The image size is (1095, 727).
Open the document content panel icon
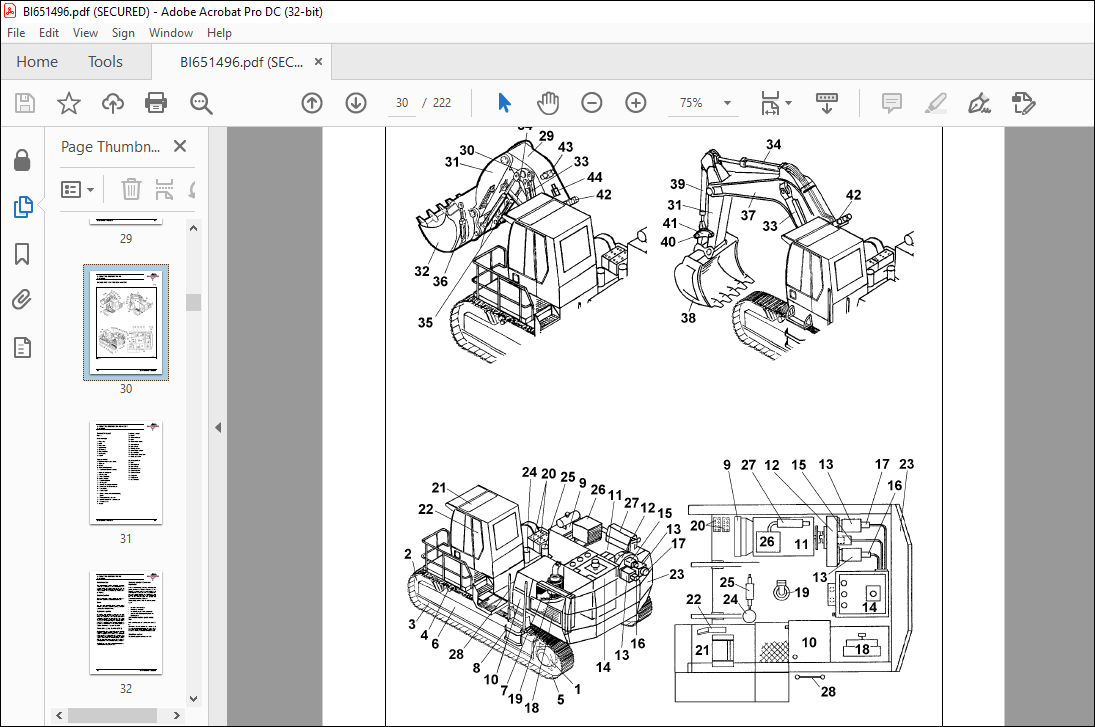[22, 347]
